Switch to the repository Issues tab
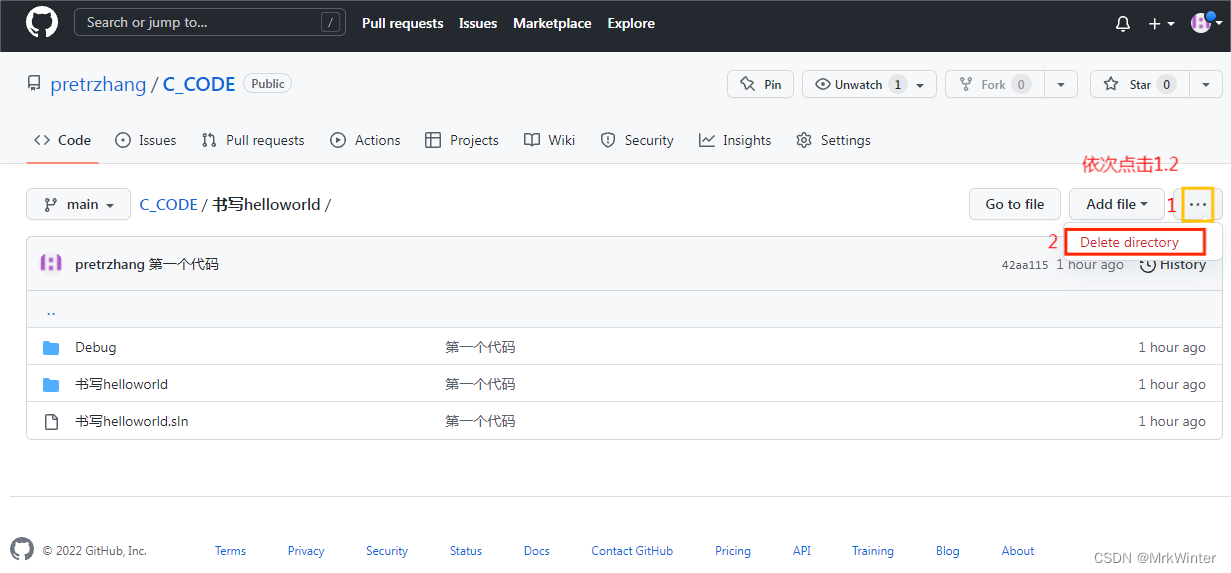 pos(146,140)
